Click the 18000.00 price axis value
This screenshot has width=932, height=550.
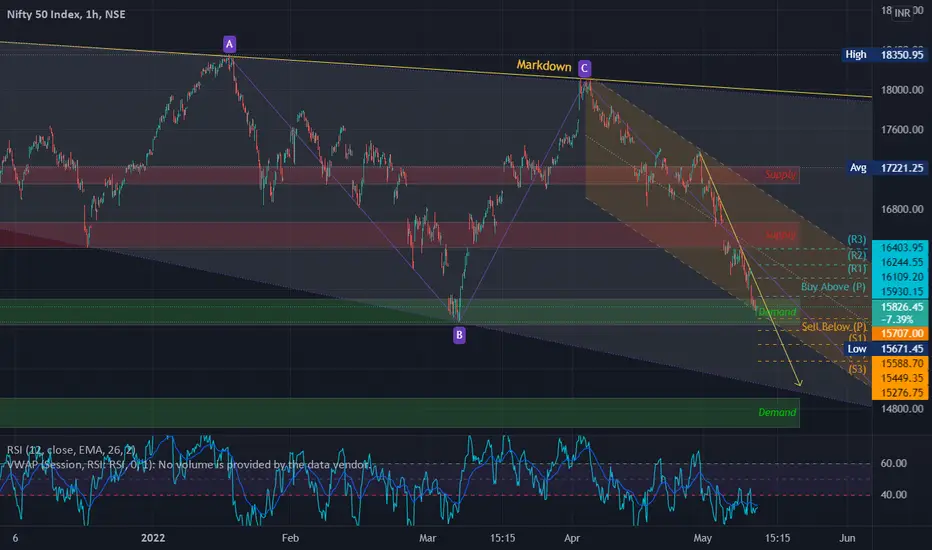[902, 90]
